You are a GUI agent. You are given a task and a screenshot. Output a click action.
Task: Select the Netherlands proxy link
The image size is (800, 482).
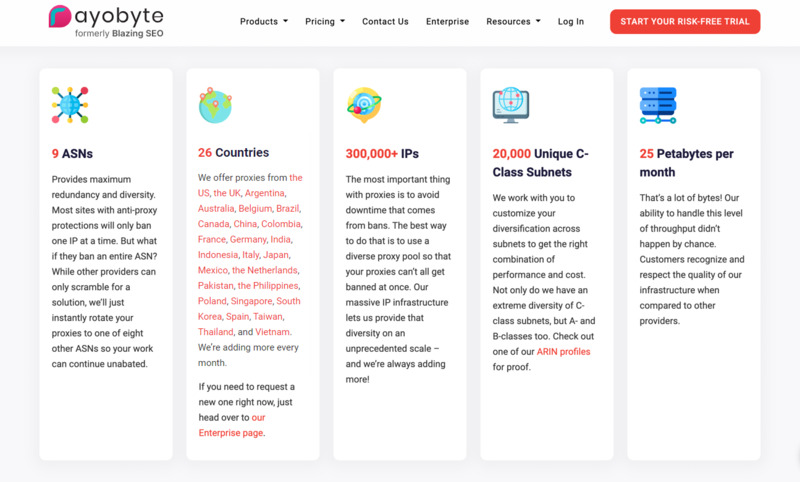(264, 270)
